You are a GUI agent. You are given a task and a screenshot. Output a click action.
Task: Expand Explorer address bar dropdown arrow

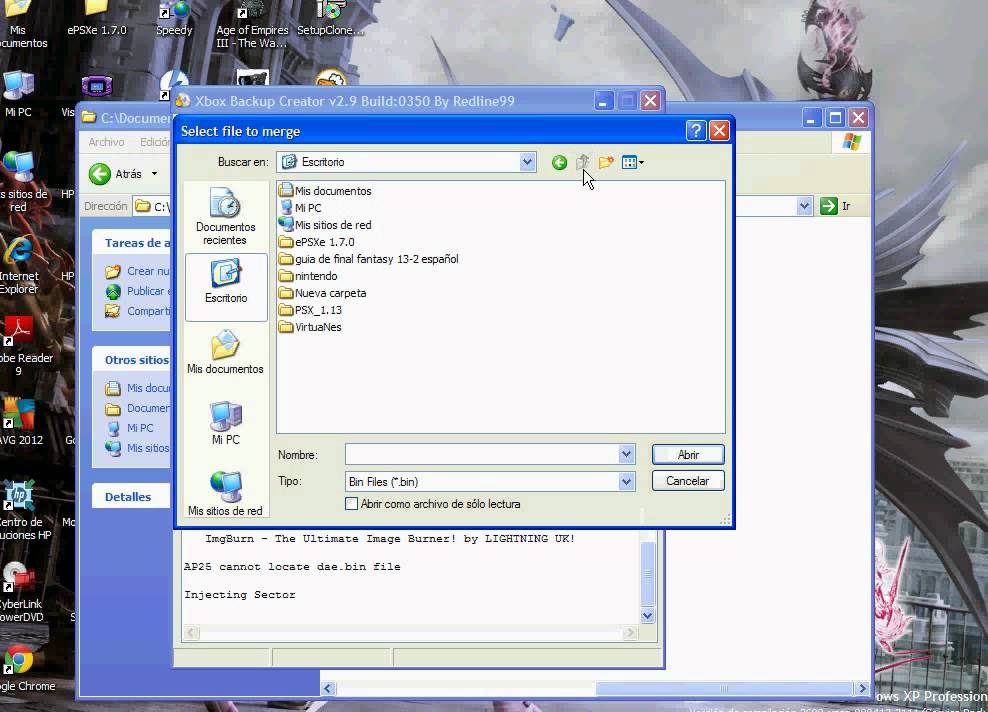pos(804,206)
